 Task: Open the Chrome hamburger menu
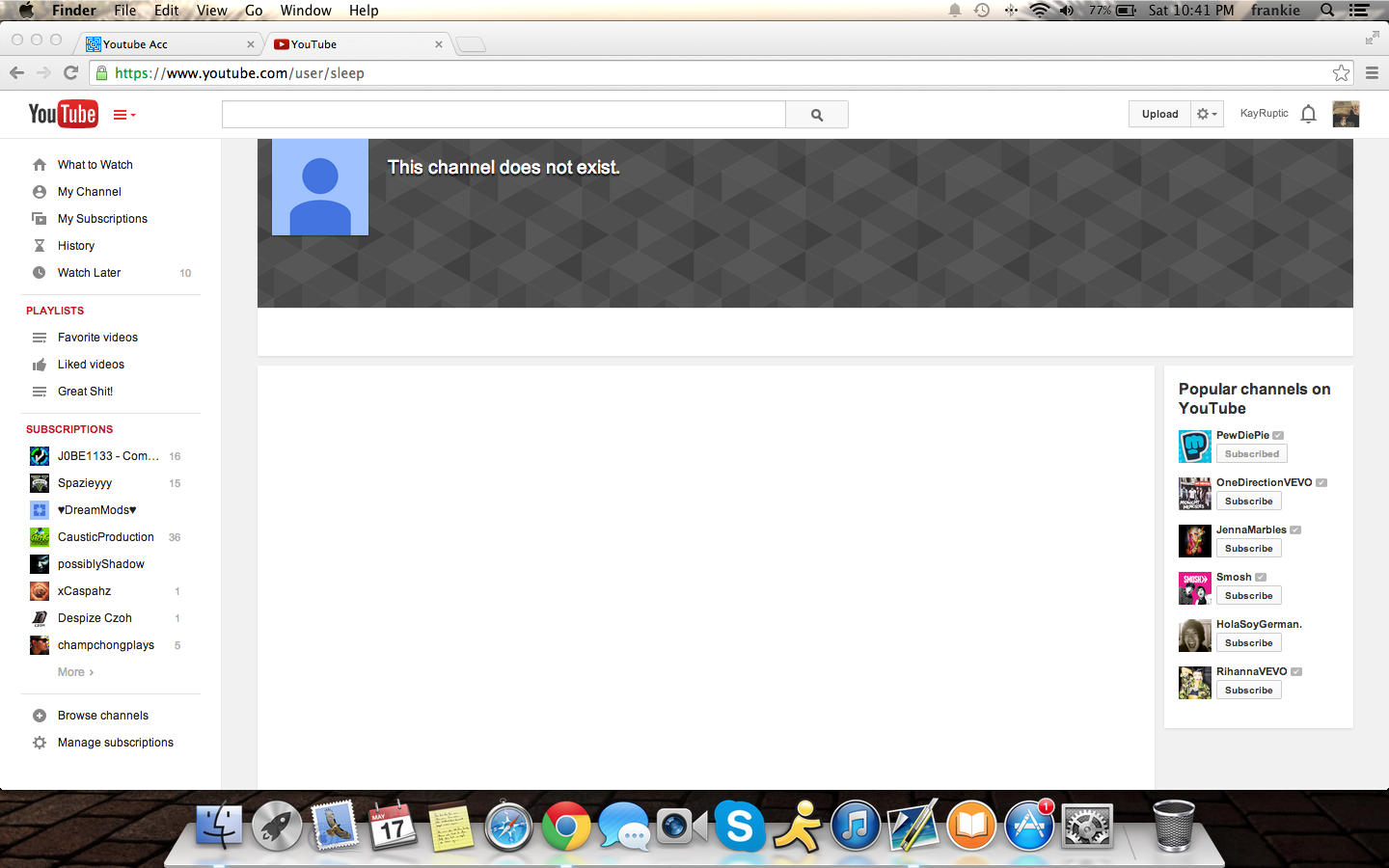[1372, 73]
